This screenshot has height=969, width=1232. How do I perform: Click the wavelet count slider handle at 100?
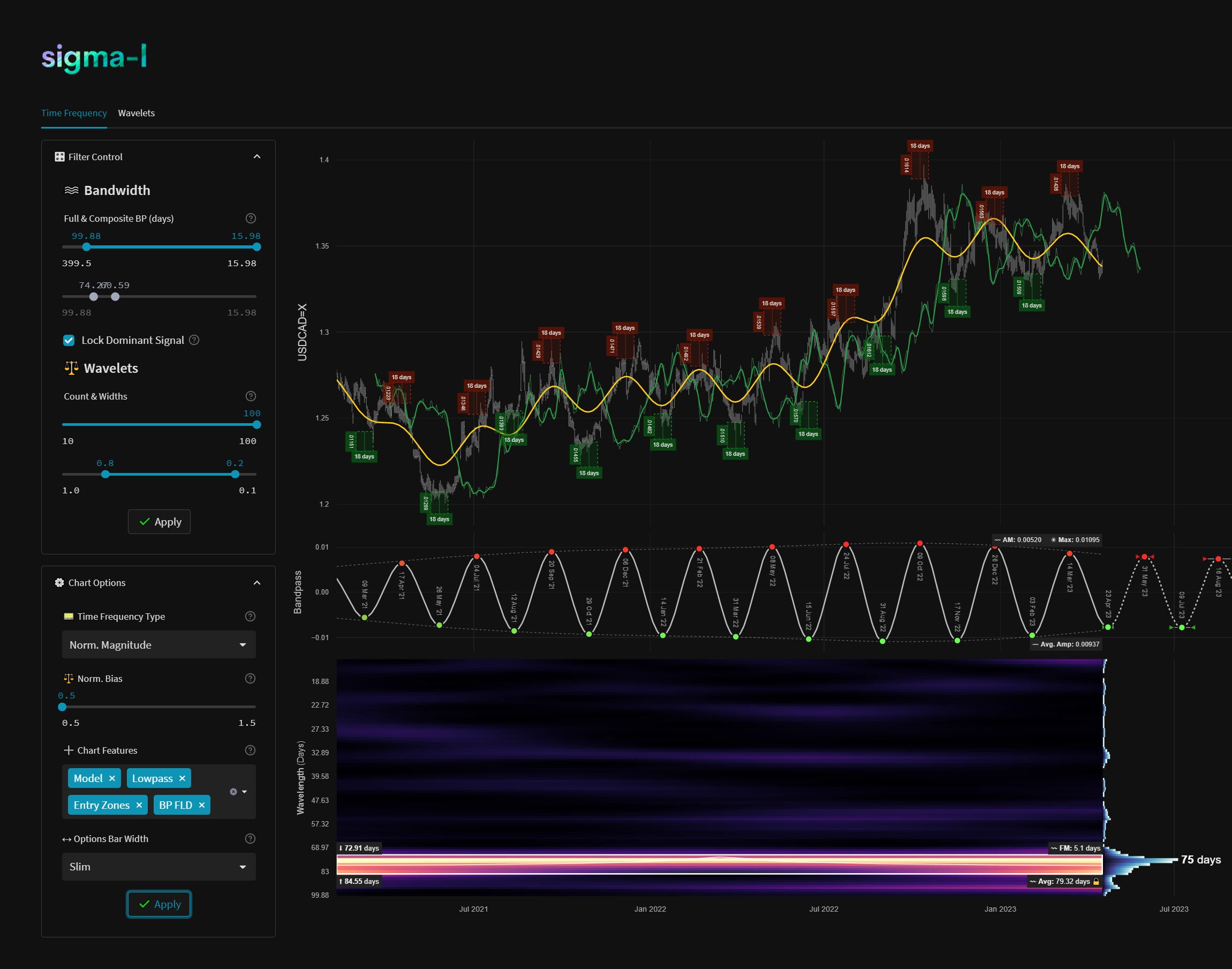click(x=257, y=424)
